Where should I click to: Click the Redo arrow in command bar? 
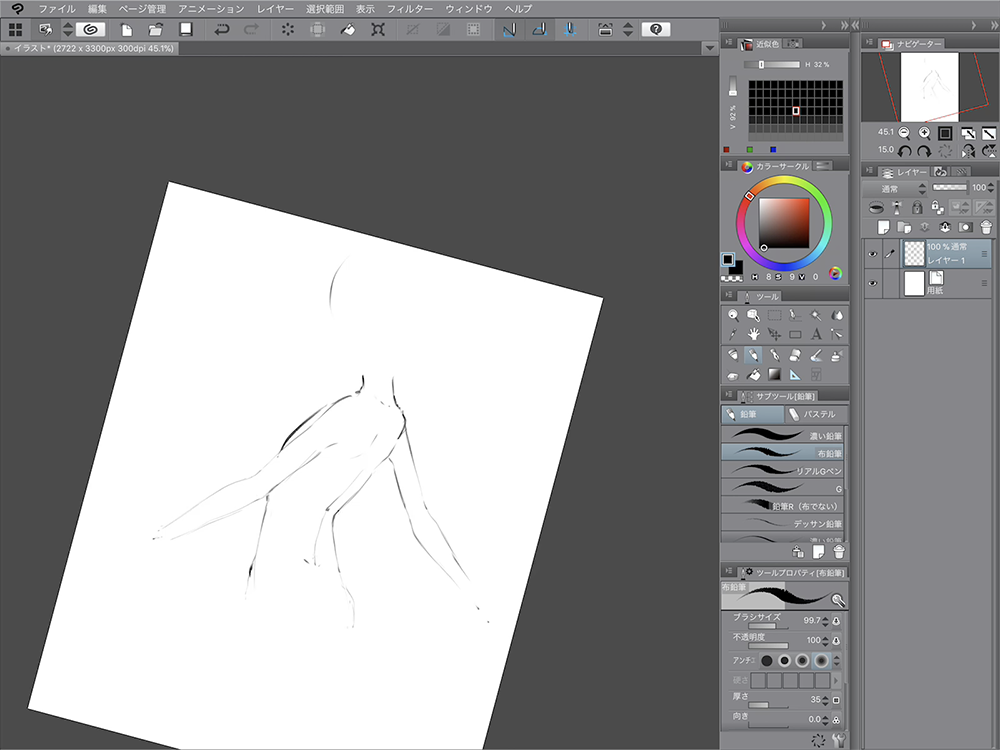(252, 29)
